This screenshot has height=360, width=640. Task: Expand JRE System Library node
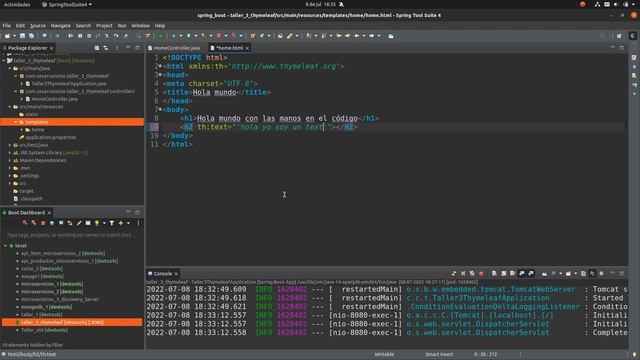pyautogui.click(x=10, y=153)
